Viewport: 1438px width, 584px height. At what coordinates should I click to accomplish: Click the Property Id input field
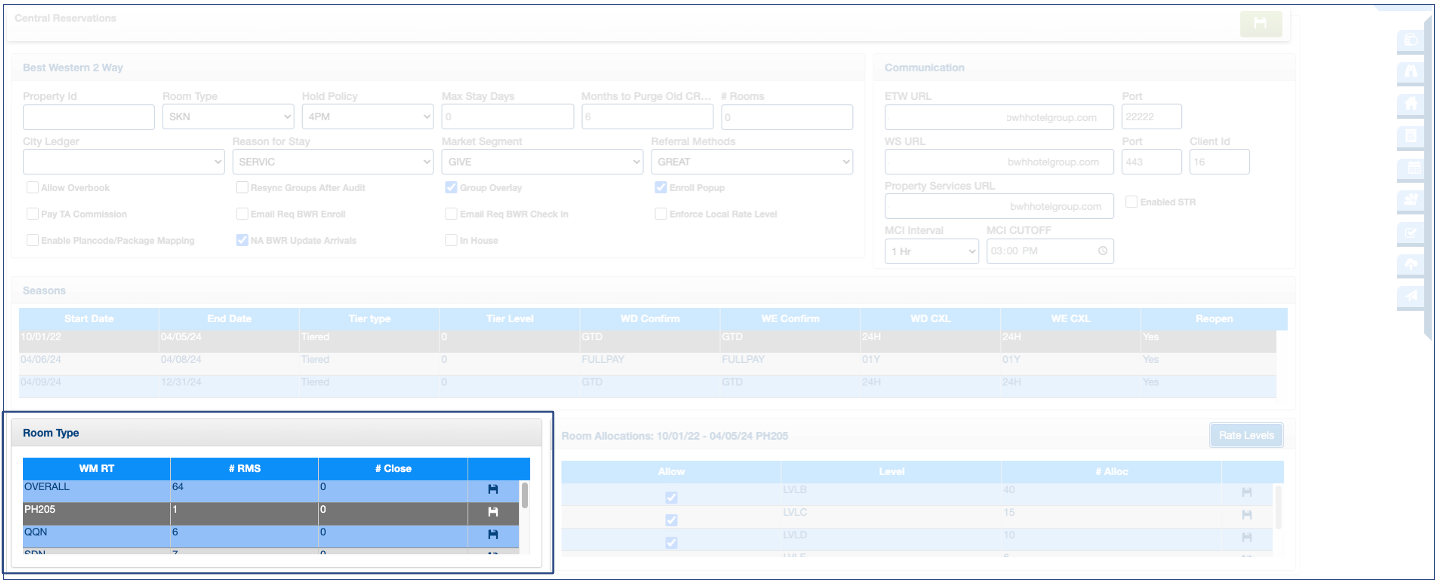(88, 117)
